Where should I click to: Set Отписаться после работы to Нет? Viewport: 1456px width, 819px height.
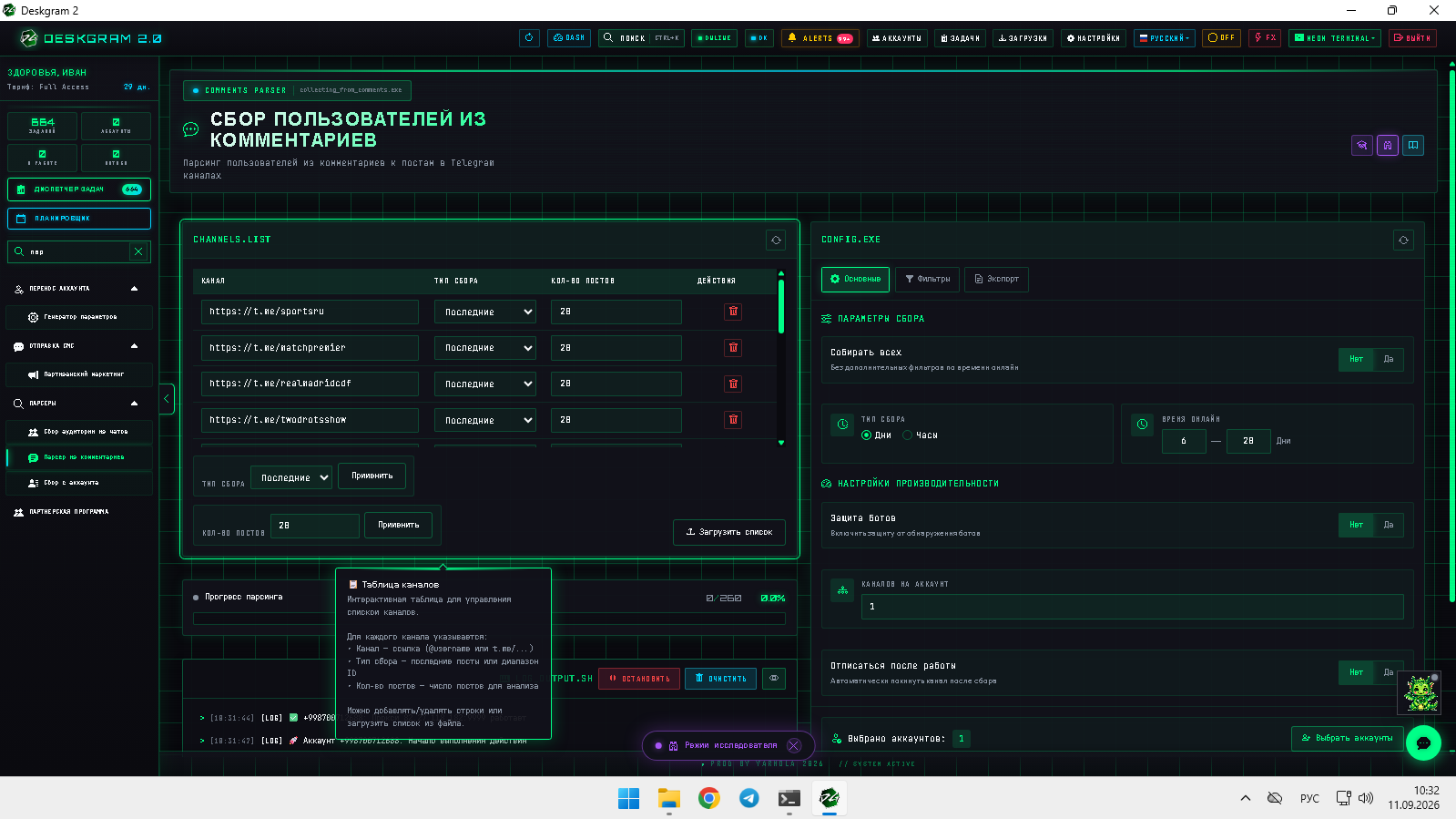click(x=1356, y=672)
